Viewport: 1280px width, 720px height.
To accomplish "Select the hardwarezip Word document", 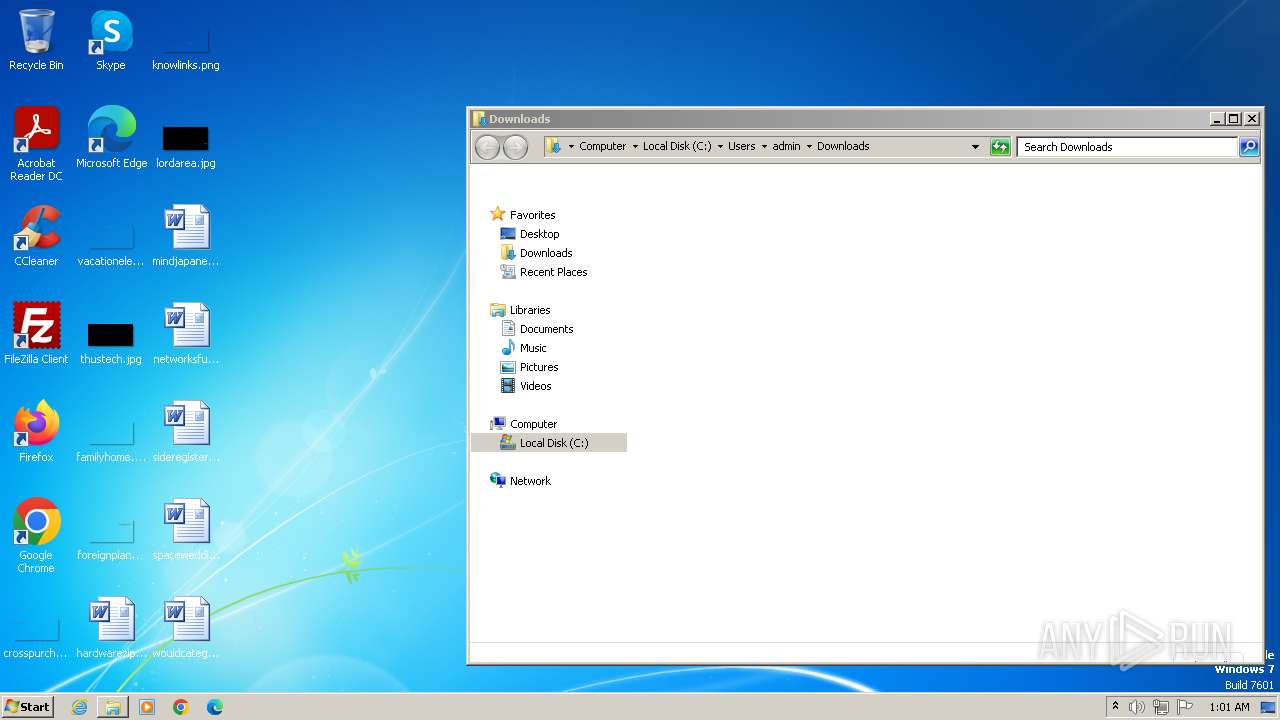I will tap(111, 628).
